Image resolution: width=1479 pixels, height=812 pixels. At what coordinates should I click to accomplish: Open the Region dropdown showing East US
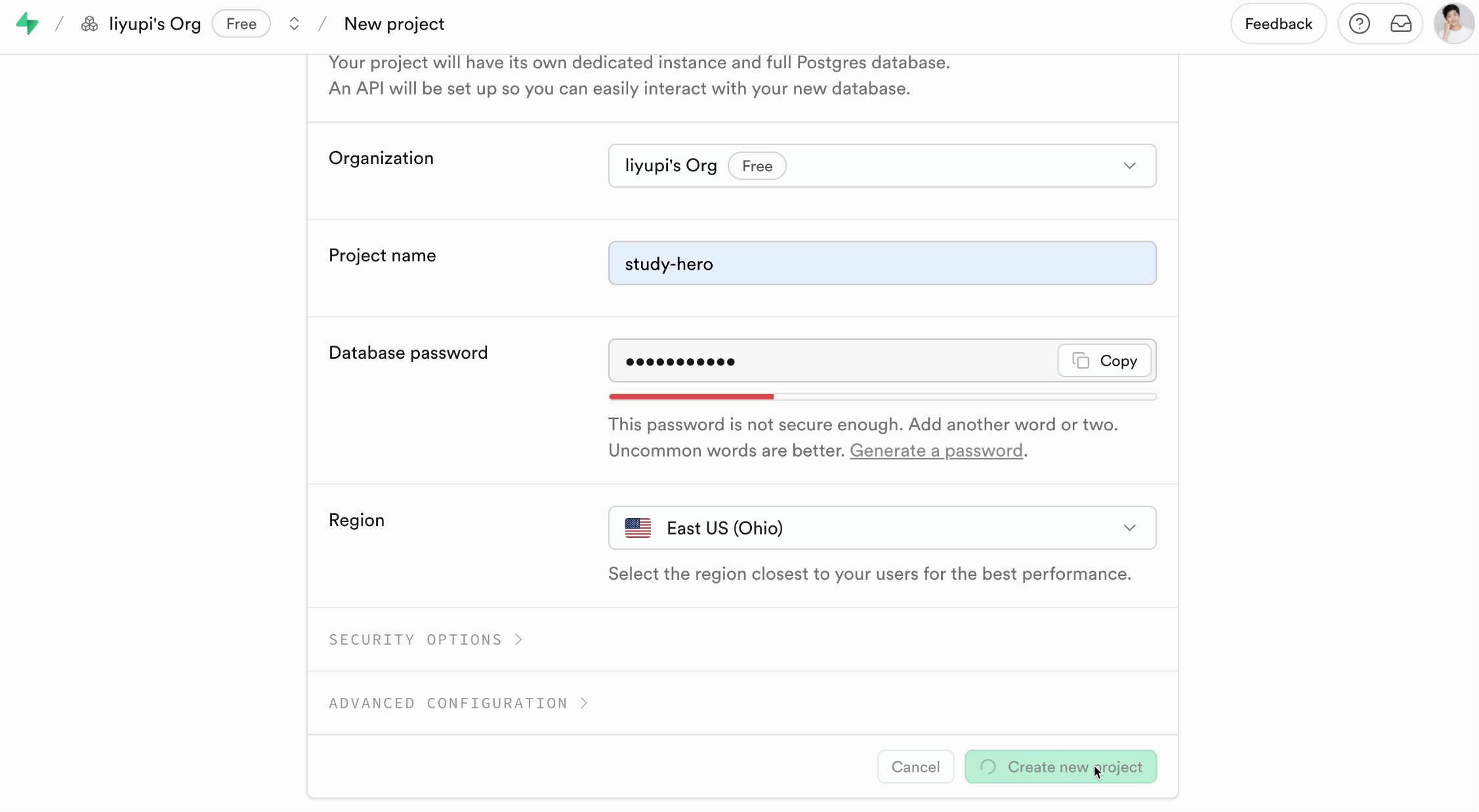(x=881, y=528)
